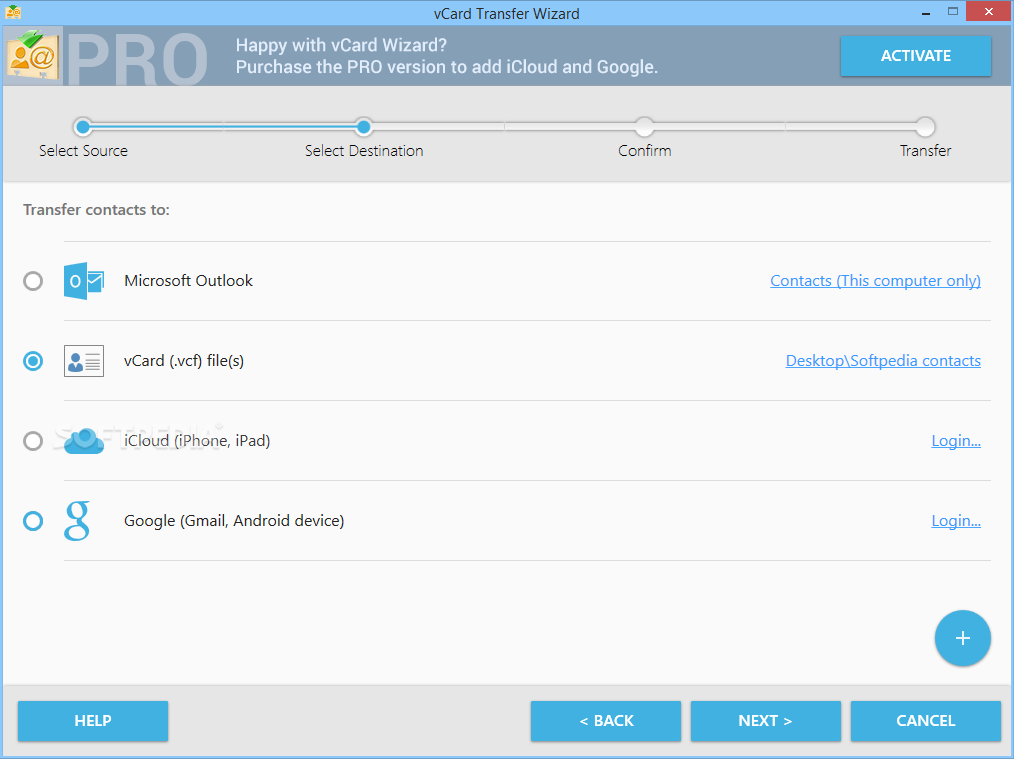Select the iCloud radio button

click(x=33, y=441)
